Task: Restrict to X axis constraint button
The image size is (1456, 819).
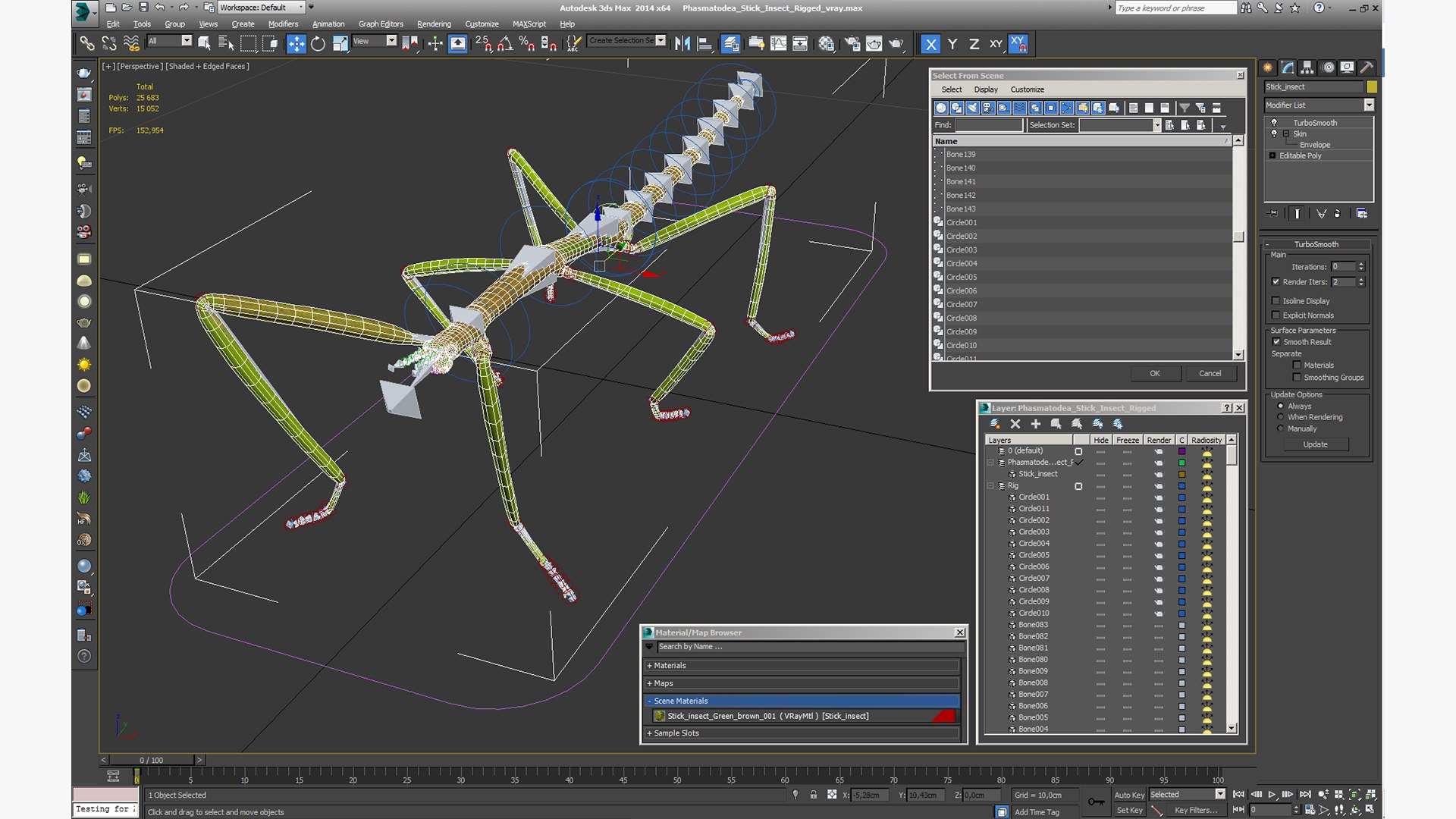Action: tap(930, 44)
